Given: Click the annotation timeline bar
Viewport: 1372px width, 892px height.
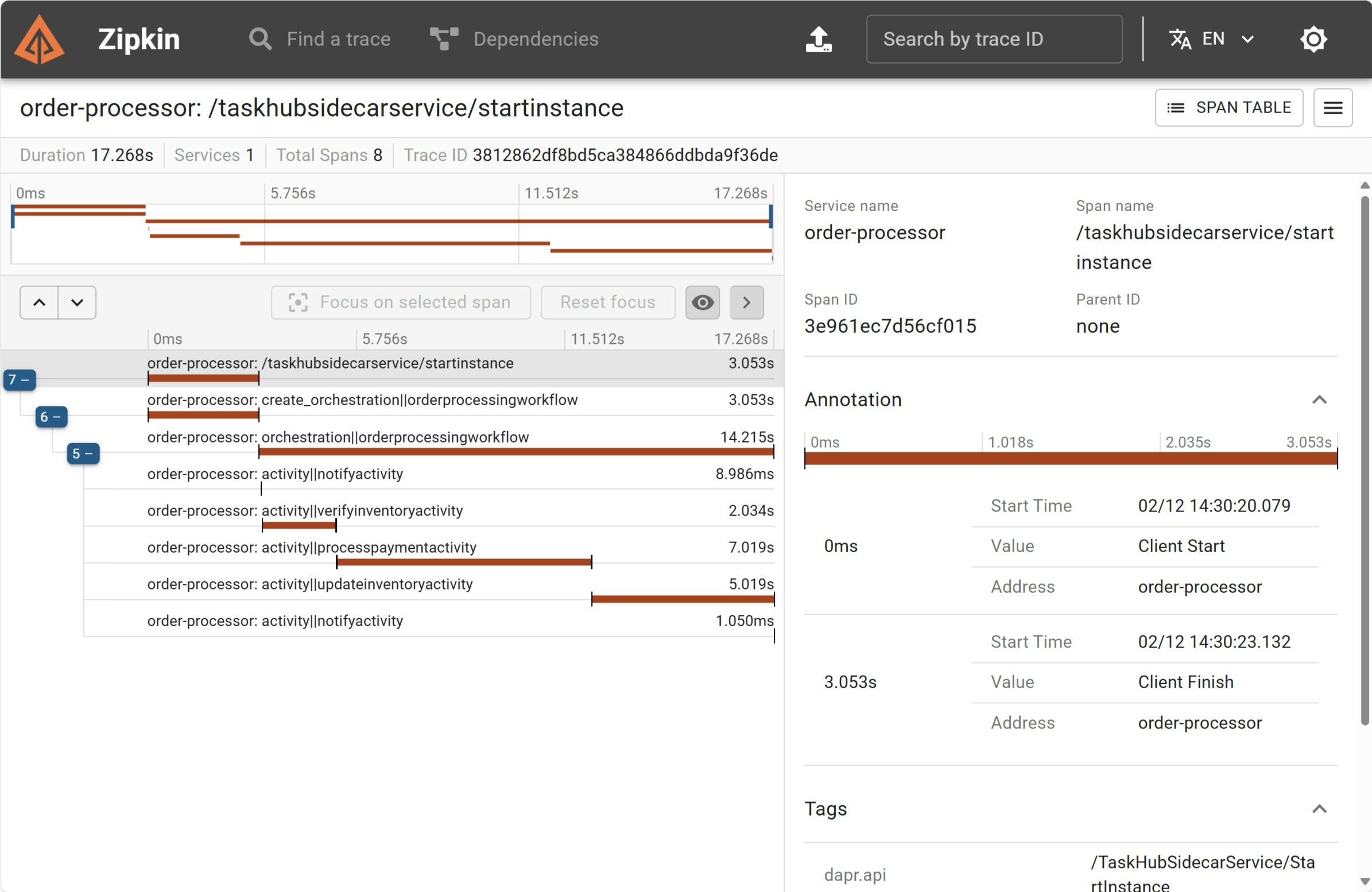Looking at the screenshot, I should (1071, 459).
